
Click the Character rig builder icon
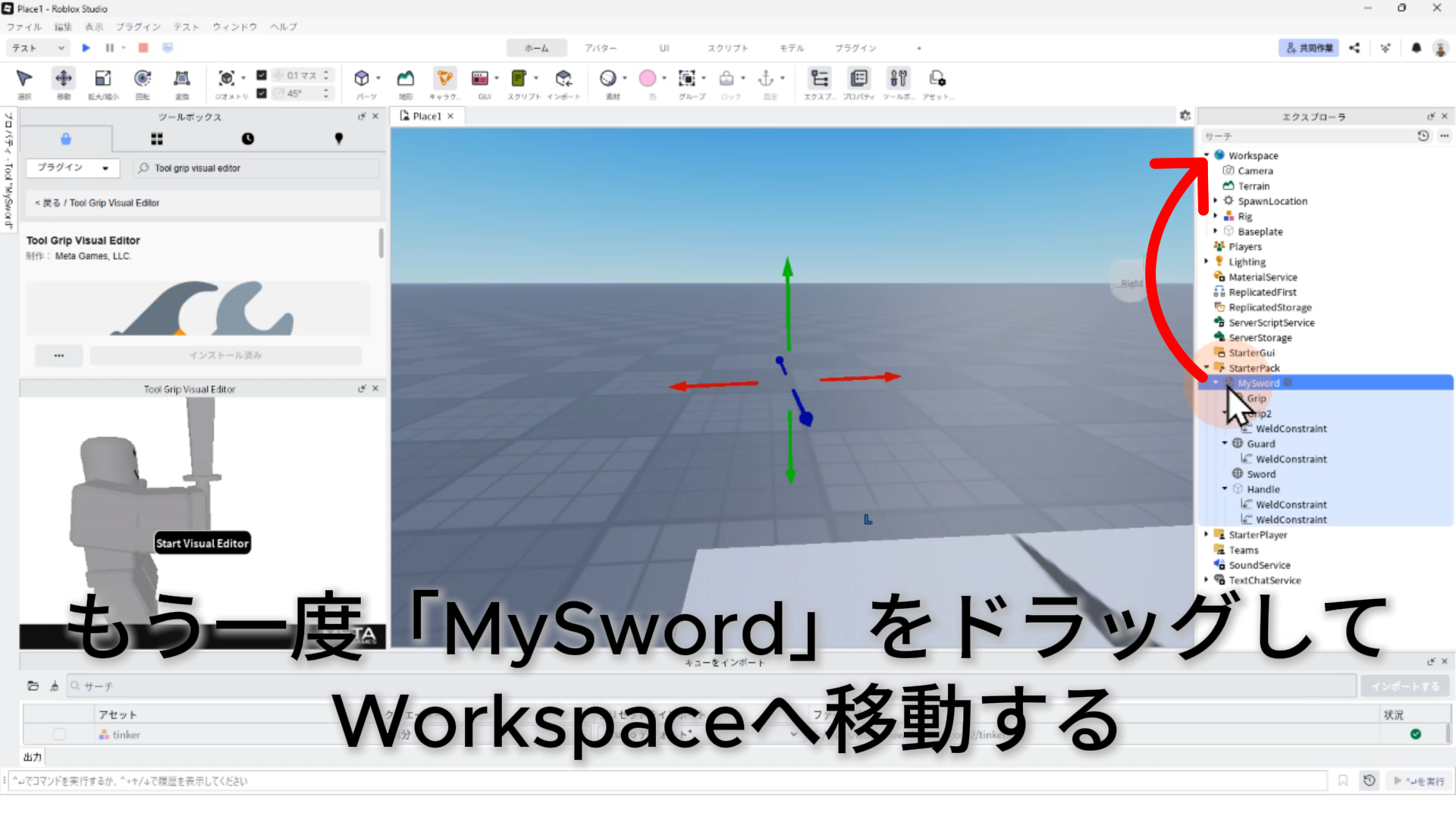pos(445,79)
